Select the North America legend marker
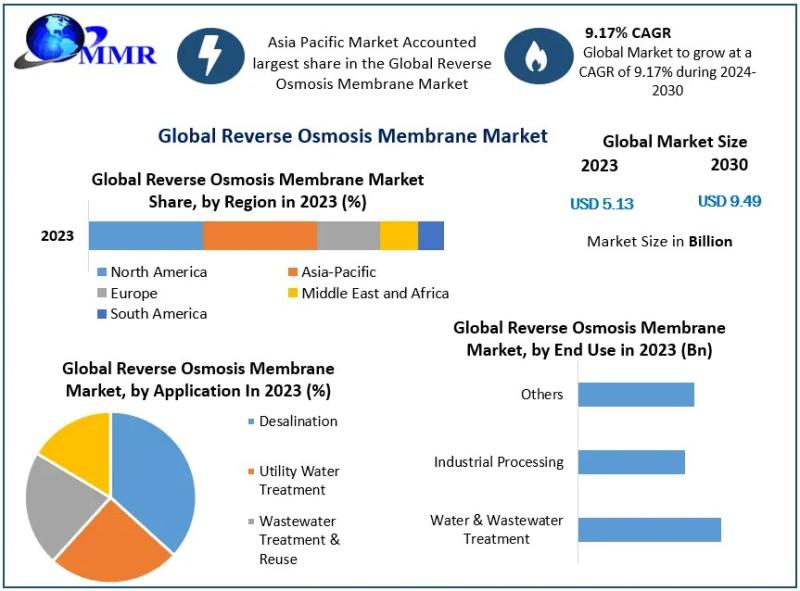Screen dimensions: 800x591 101,272
